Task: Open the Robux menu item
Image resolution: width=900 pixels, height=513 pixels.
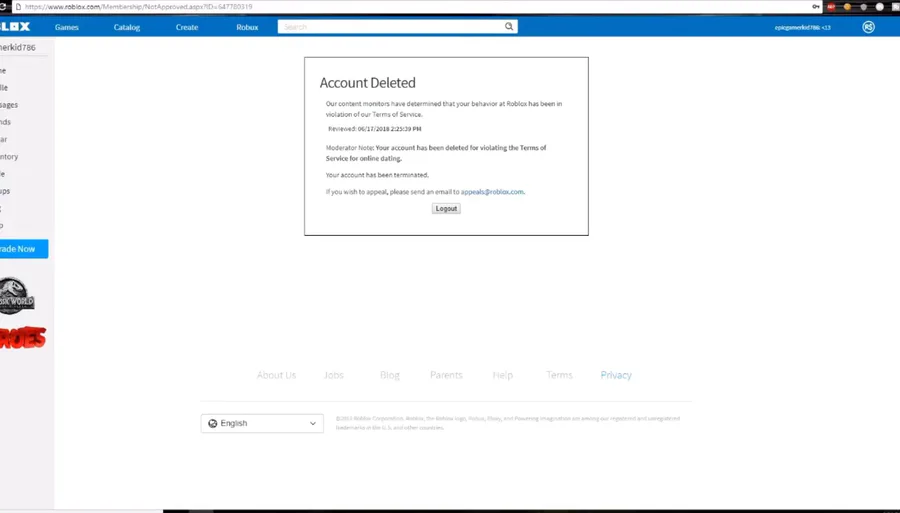Action: tap(247, 27)
